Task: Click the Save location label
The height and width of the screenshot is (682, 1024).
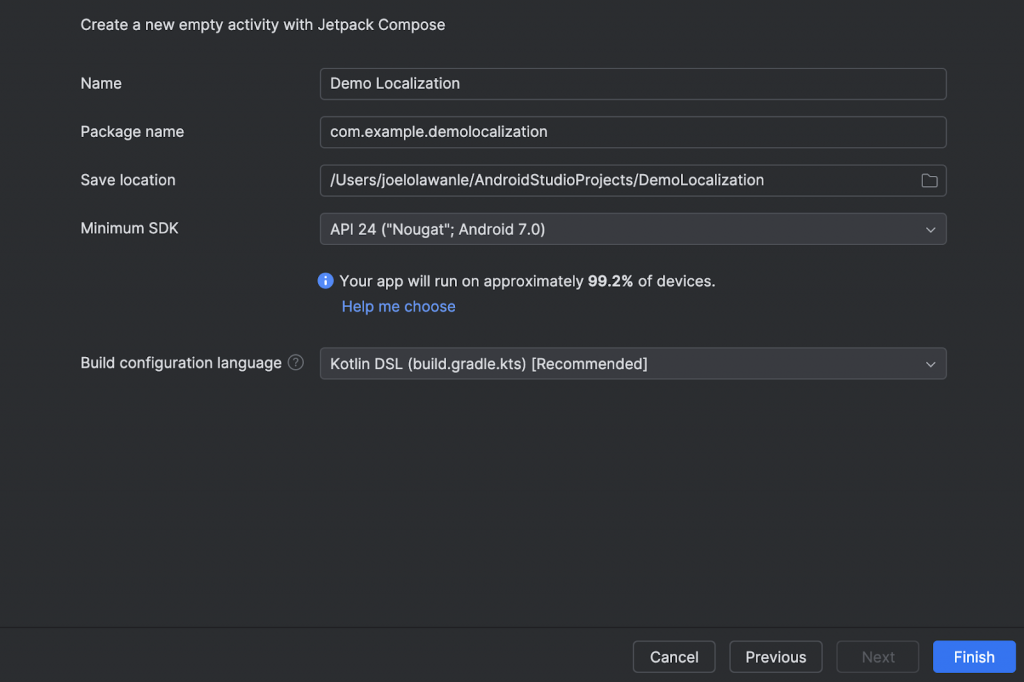Action: [x=128, y=181]
